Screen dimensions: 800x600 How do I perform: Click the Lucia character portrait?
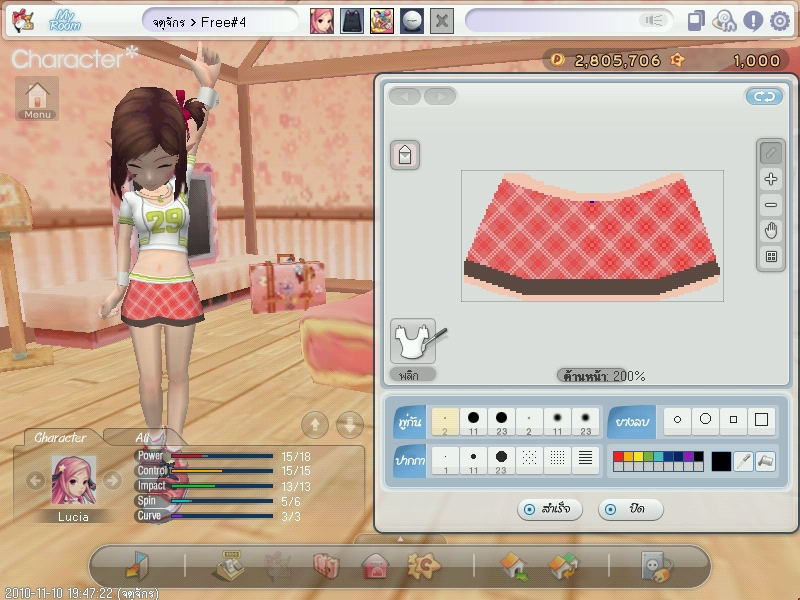click(73, 481)
